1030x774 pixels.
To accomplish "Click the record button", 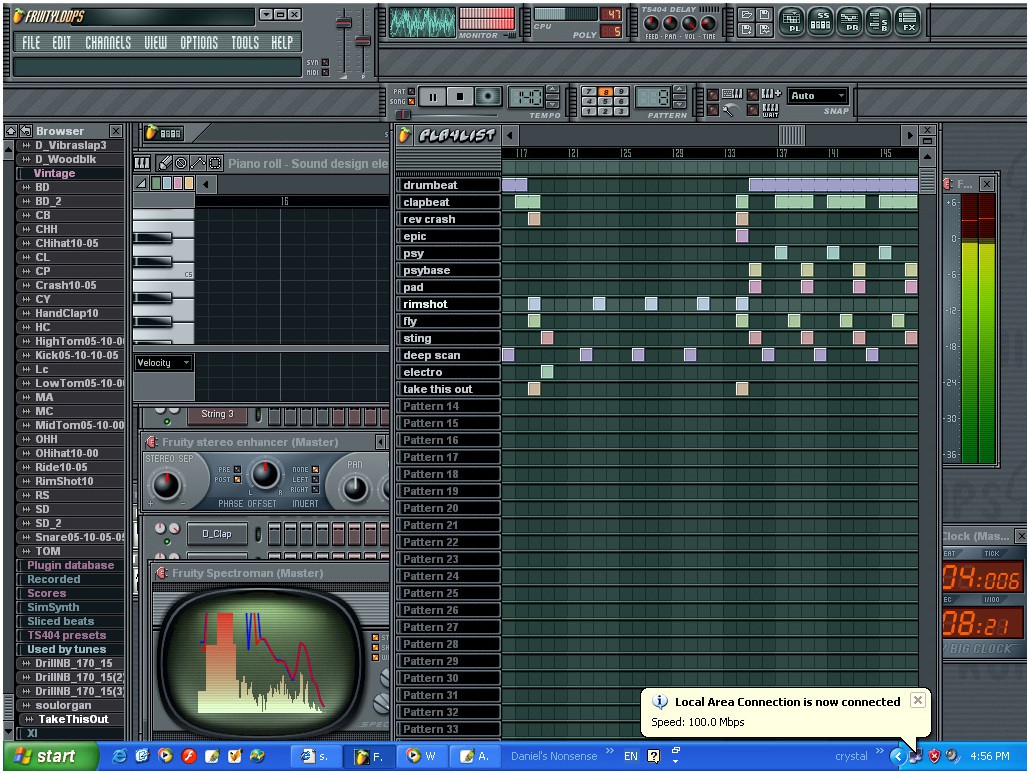I will pos(487,97).
